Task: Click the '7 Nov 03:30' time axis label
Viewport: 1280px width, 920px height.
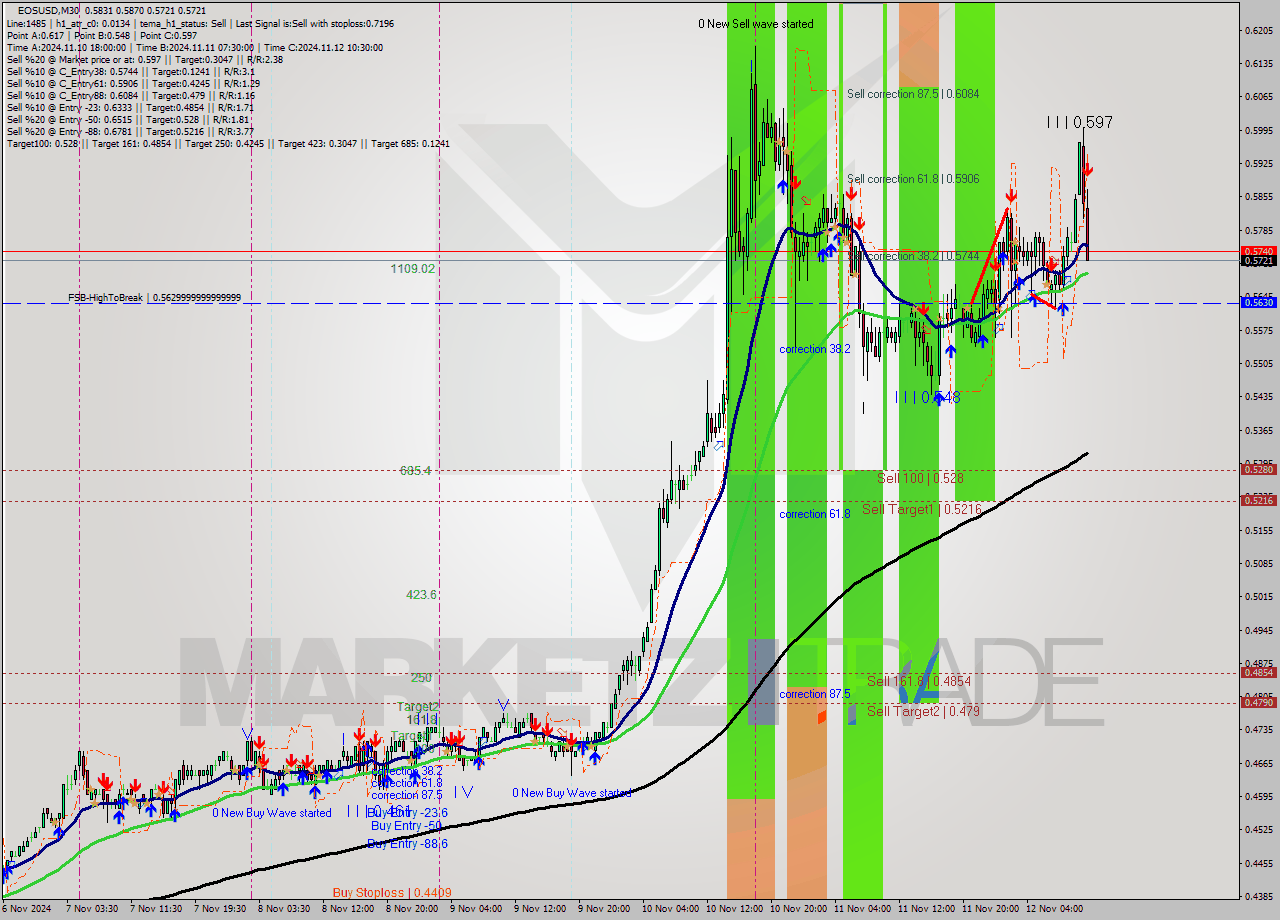Action: point(92,909)
